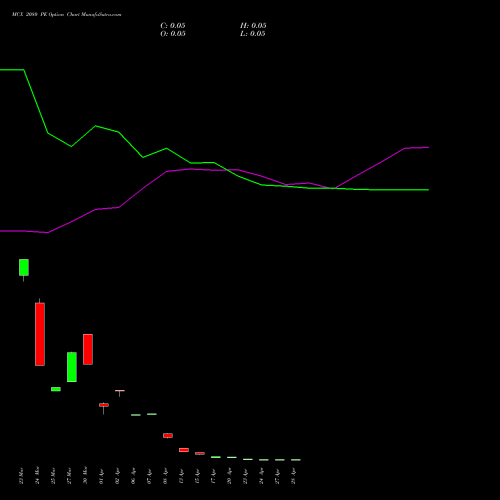Select the 'C: 0.05' close value
The height and width of the screenshot is (500, 500).
[173, 26]
